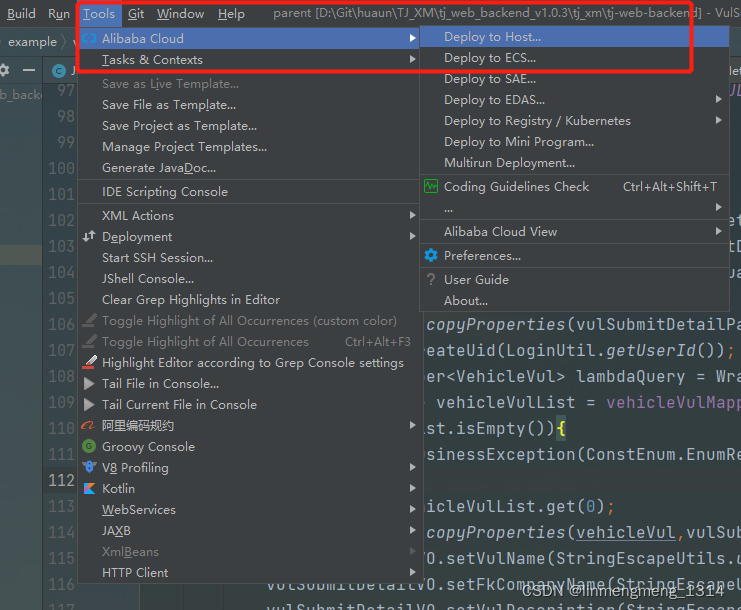Image resolution: width=741 pixels, height=610 pixels.
Task: Run Coding Guidelines Check
Action: pyautogui.click(x=574, y=187)
